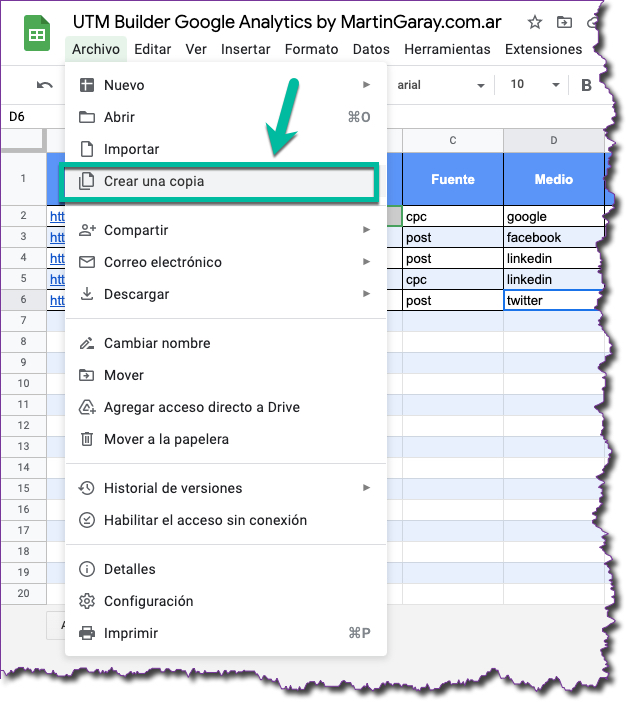
Task: Click the Abrir folder icon
Action: pyautogui.click(x=87, y=117)
